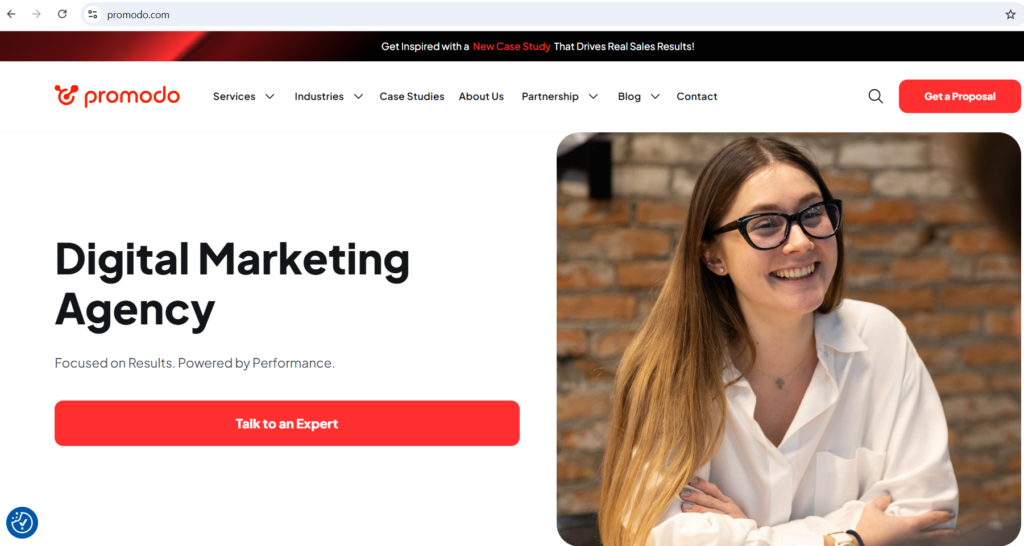This screenshot has height=546, width=1024.
Task: Bookmark this page with the star icon
Action: click(x=1010, y=14)
